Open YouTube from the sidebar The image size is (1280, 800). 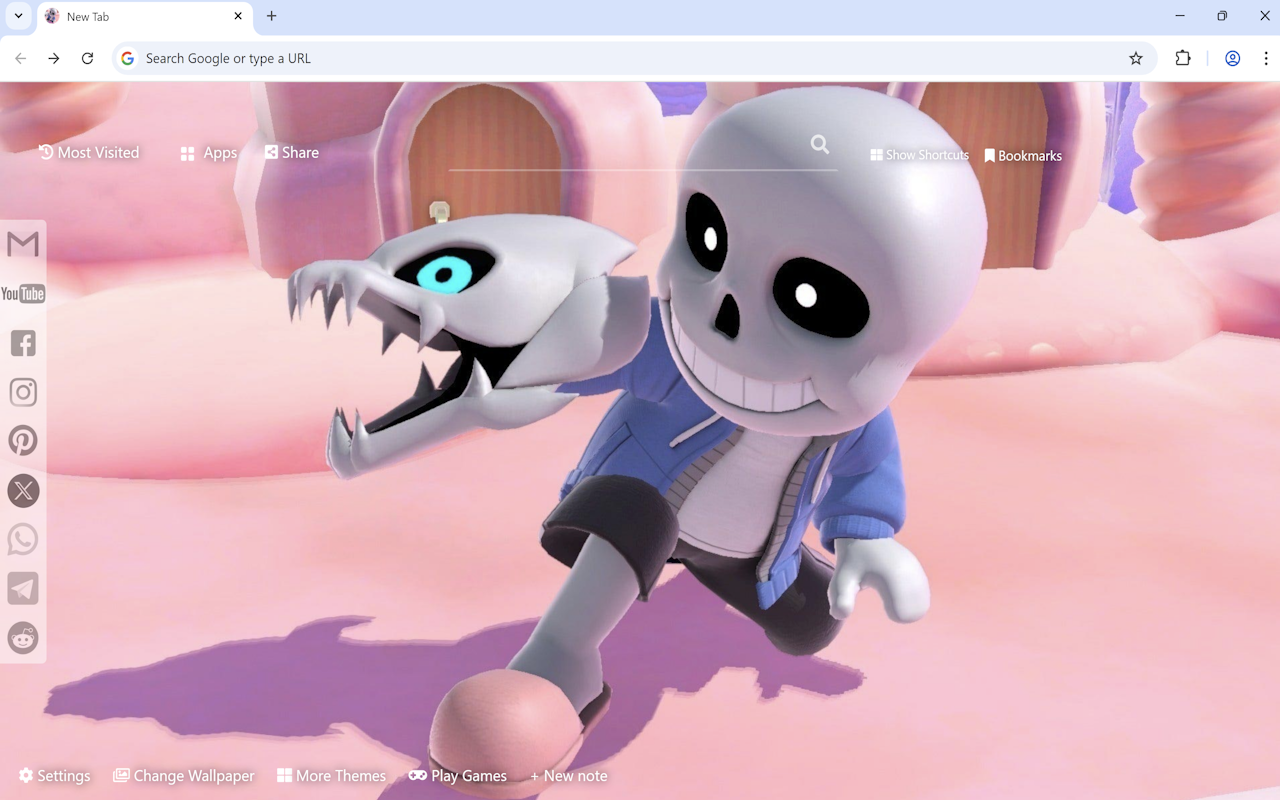tap(22, 293)
